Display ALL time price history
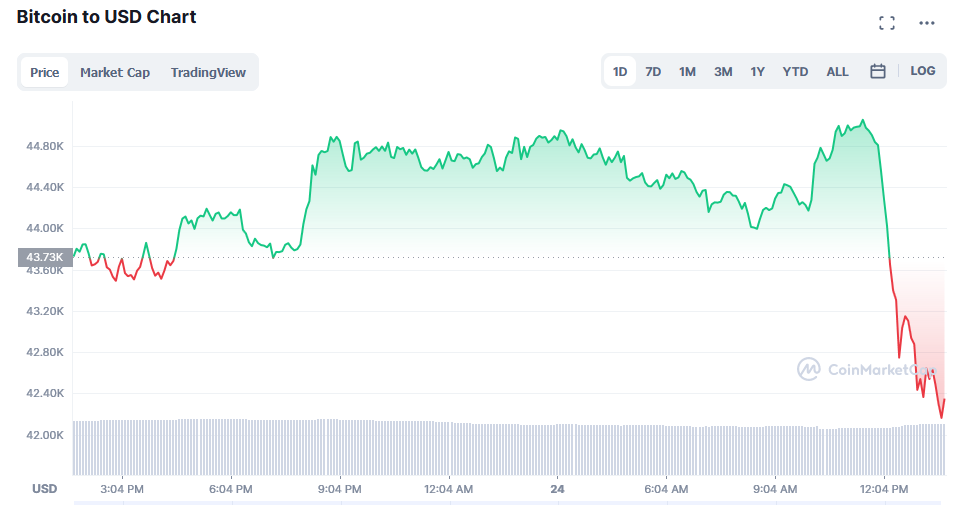 [837, 71]
